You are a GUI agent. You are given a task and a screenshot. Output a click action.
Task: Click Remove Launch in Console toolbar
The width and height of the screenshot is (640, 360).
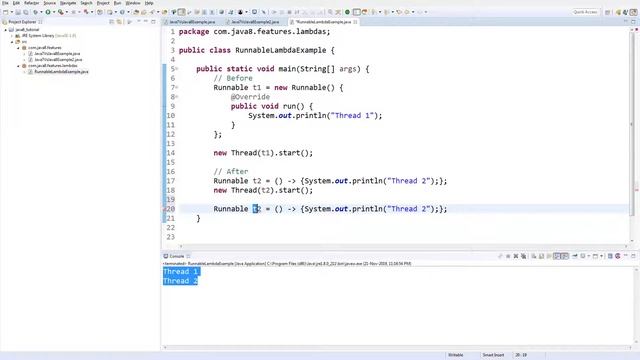pos(516,256)
